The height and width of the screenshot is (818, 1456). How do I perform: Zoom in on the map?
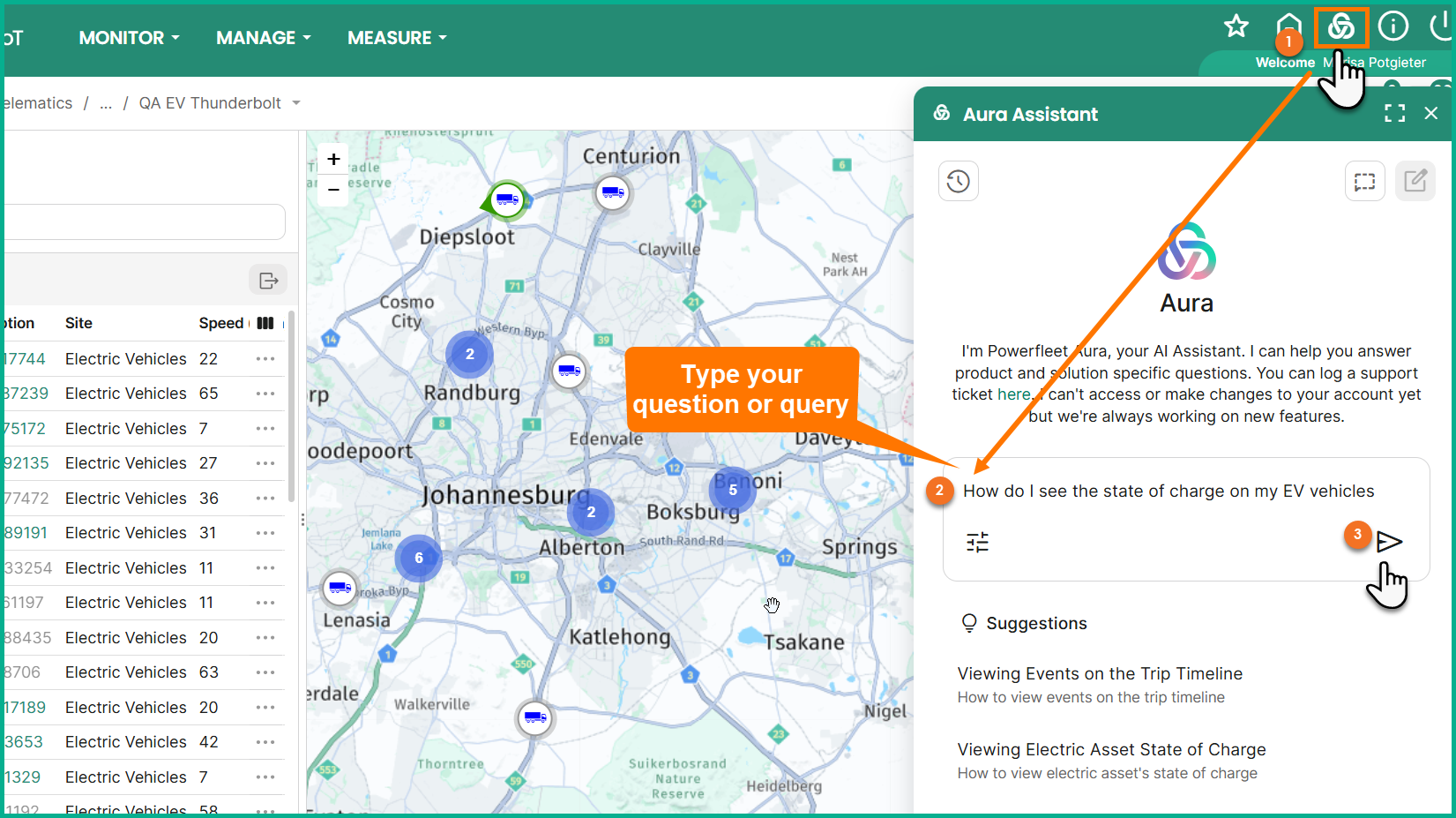tap(333, 160)
